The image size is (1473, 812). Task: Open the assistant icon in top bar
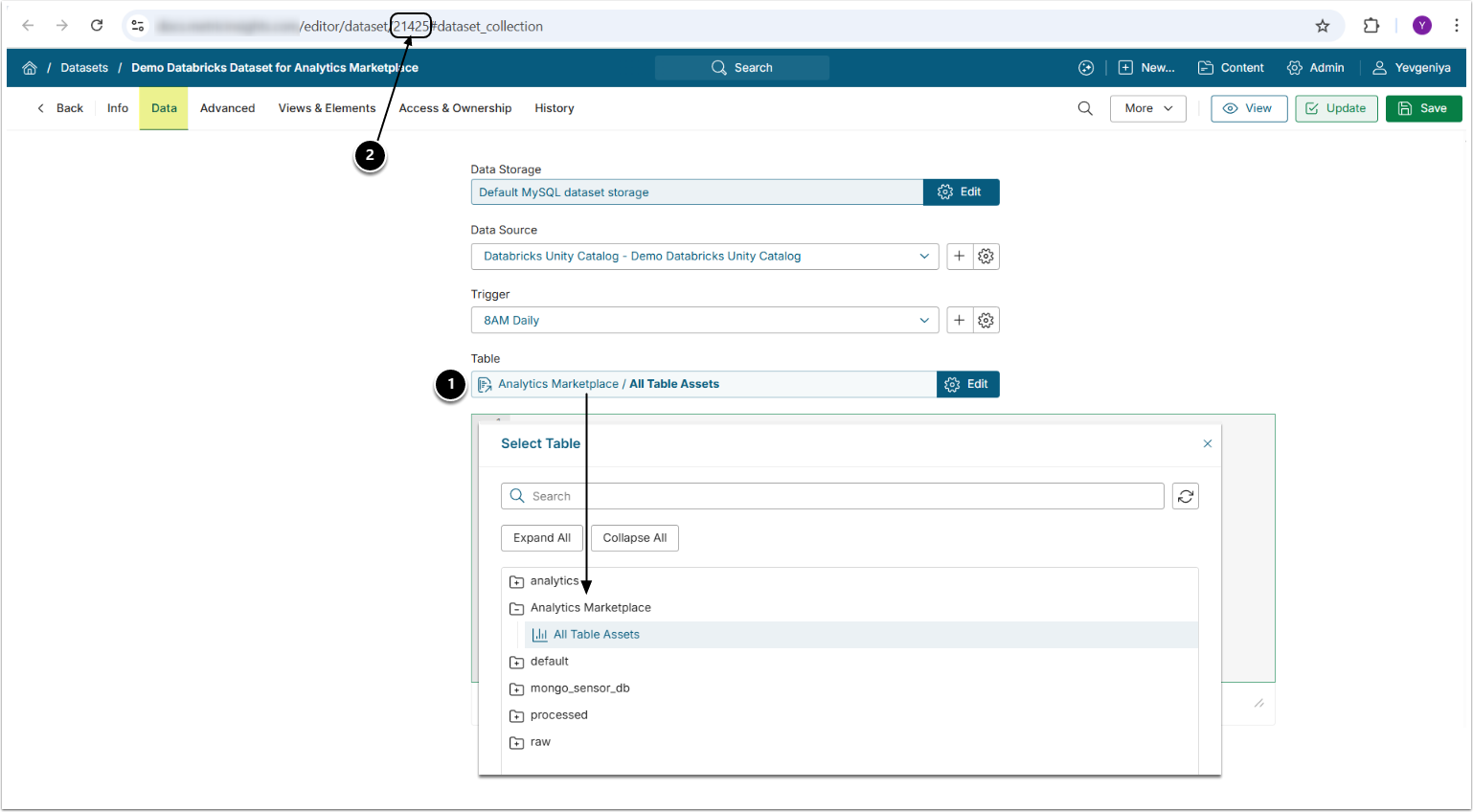(1086, 68)
